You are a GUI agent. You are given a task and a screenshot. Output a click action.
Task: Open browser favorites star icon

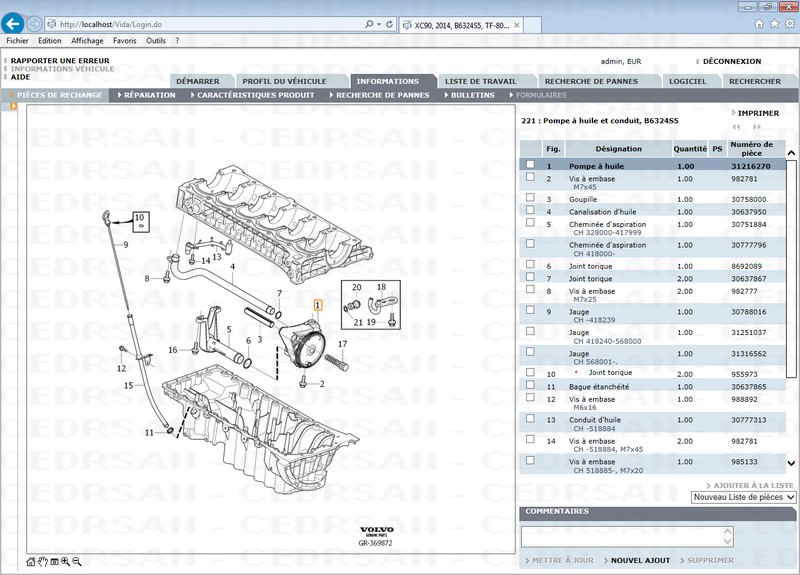tap(774, 23)
